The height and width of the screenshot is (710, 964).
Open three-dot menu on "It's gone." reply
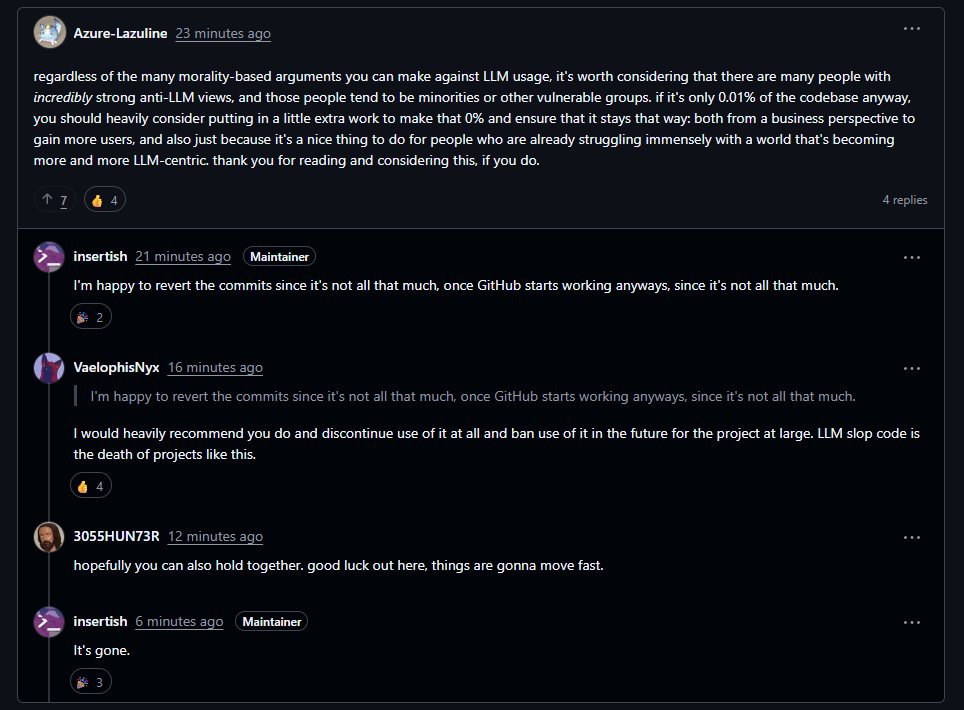tap(911, 622)
